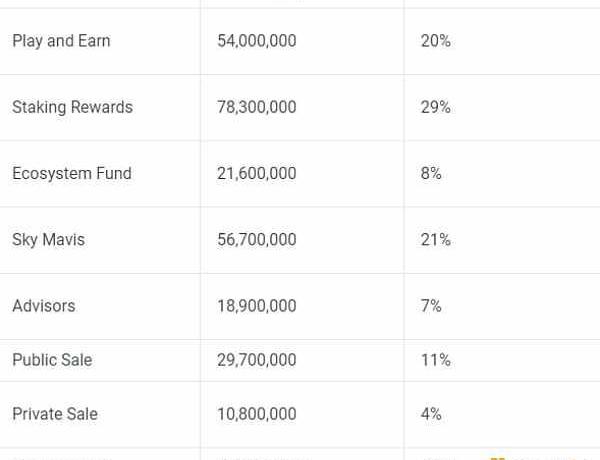Click the 78,300,000 amount cell
600x460 pixels.
tap(256, 107)
